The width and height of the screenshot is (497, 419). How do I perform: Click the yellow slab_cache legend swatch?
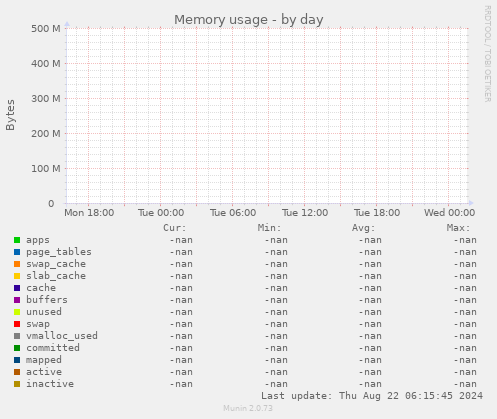coord(17,276)
